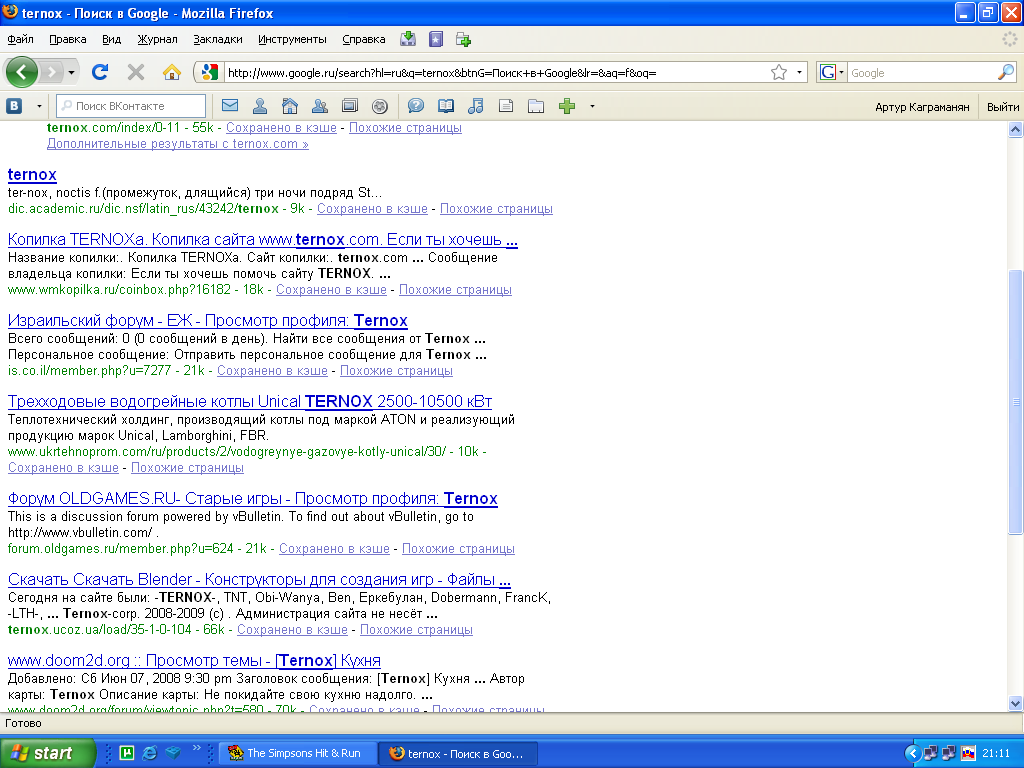Focus the Поиск ВКонтакте search field

(131, 106)
